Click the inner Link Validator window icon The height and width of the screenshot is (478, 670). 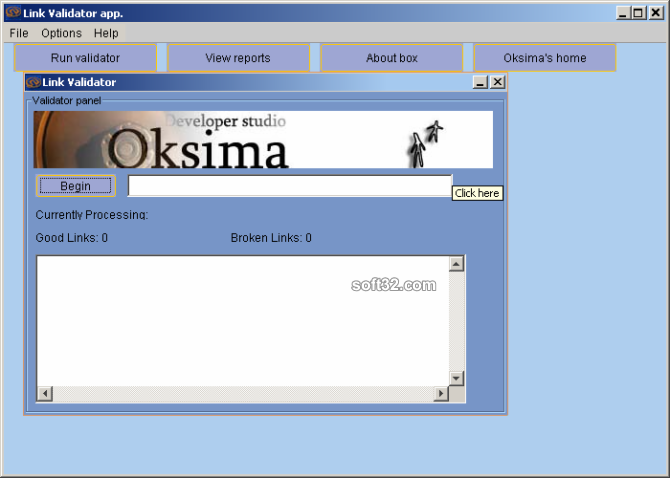(33, 82)
